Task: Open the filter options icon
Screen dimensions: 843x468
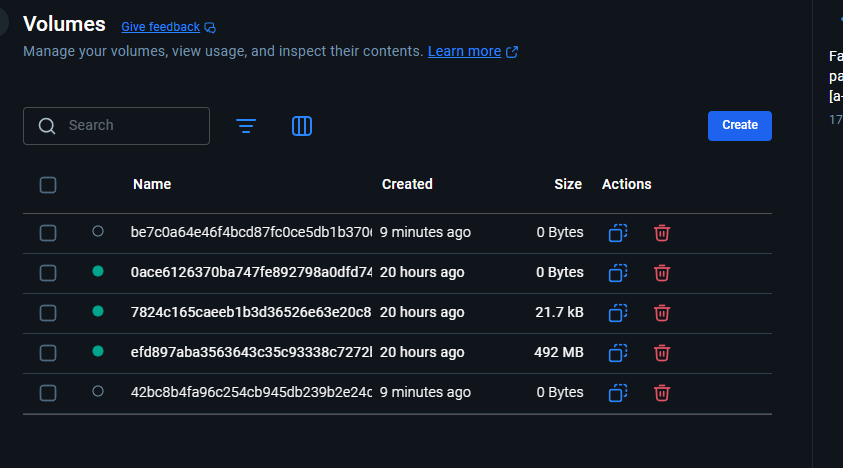Action: 246,126
